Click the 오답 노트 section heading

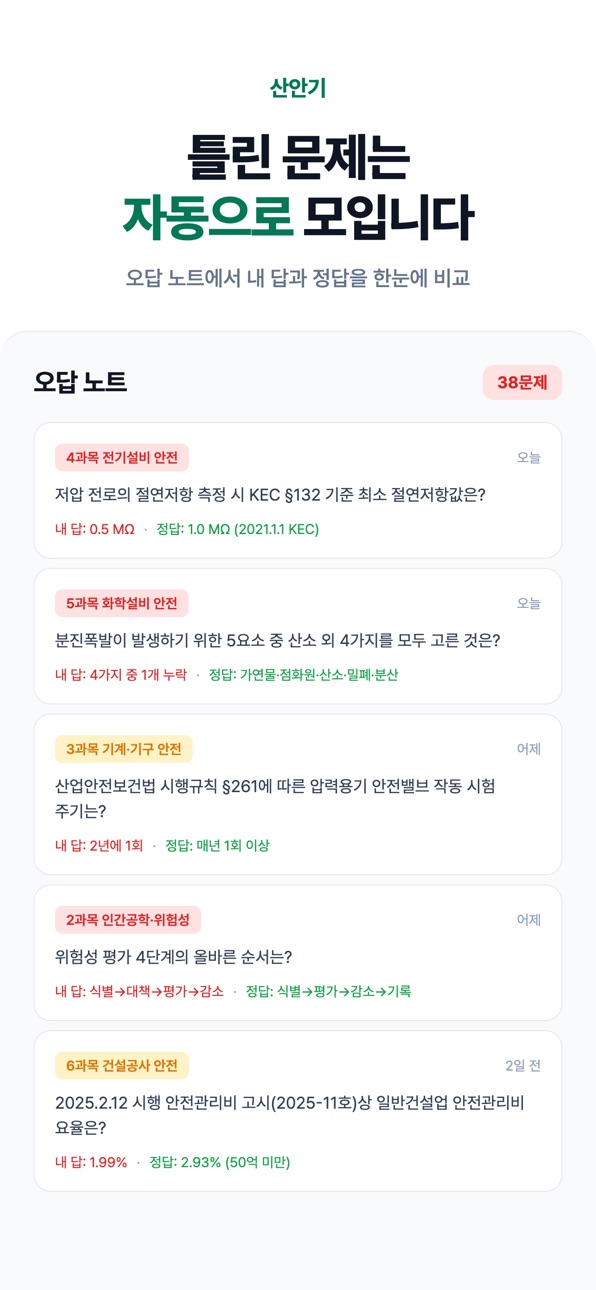(81, 382)
